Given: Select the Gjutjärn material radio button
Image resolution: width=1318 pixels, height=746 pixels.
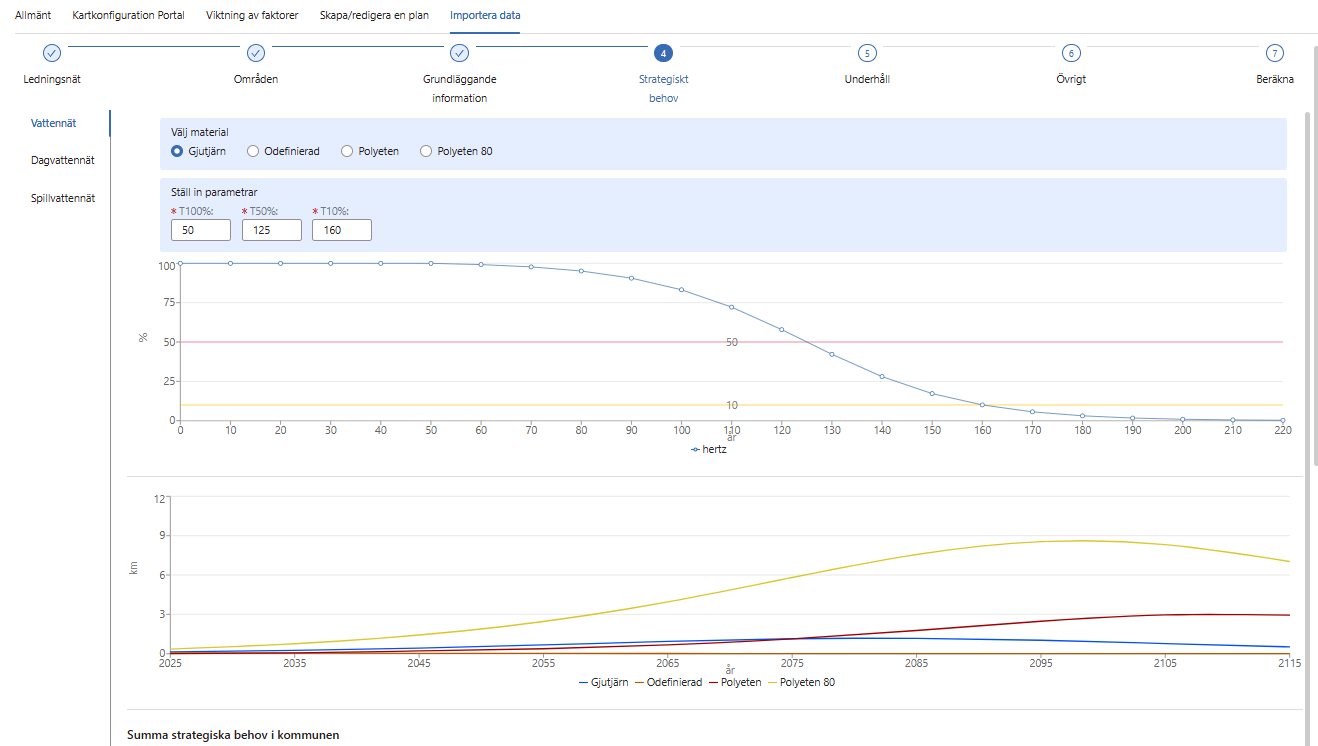Looking at the screenshot, I should click(177, 151).
